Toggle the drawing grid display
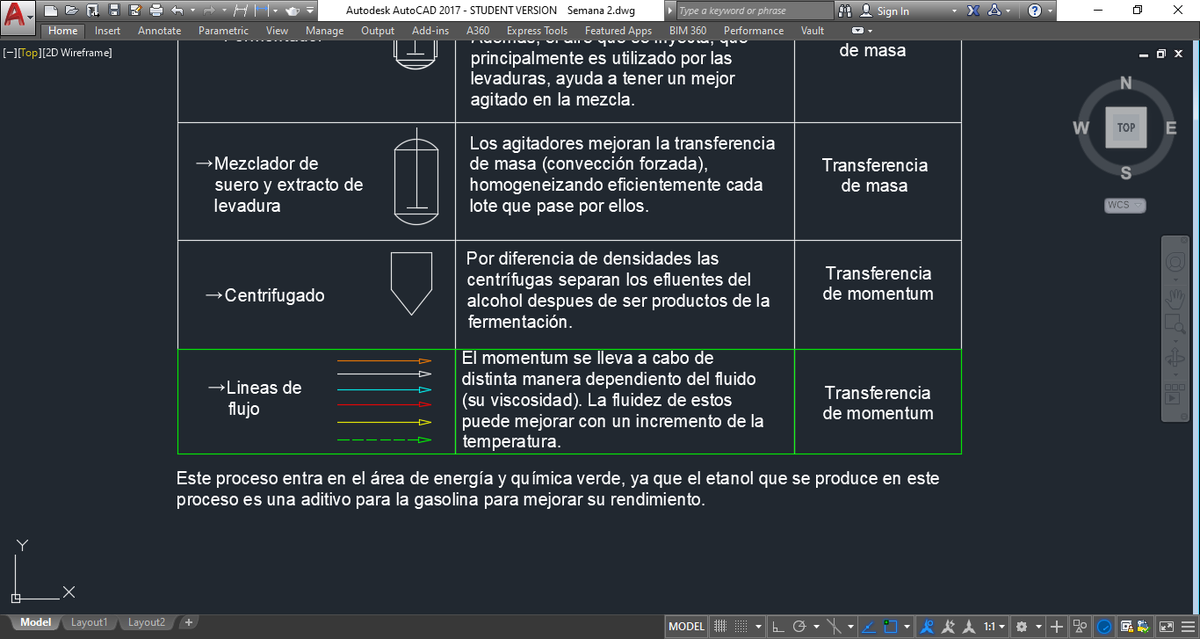Viewport: 1200px width, 639px height. [720, 627]
